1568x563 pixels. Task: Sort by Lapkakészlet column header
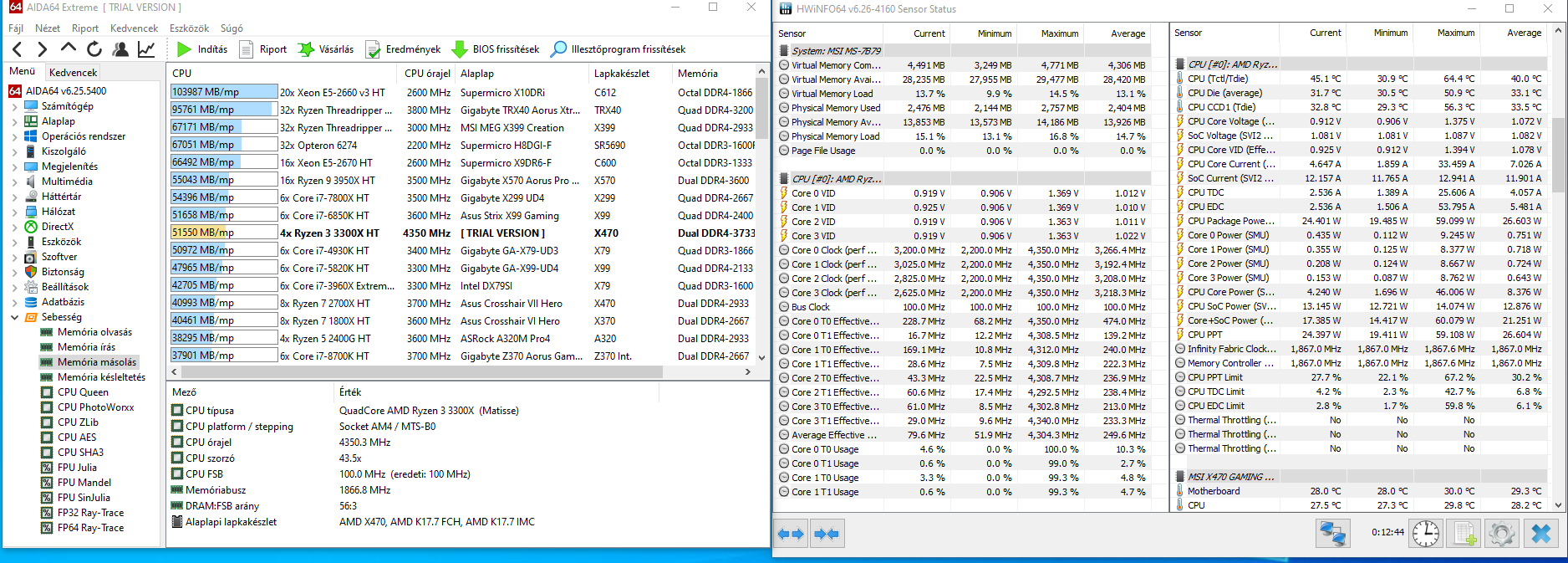[632, 73]
